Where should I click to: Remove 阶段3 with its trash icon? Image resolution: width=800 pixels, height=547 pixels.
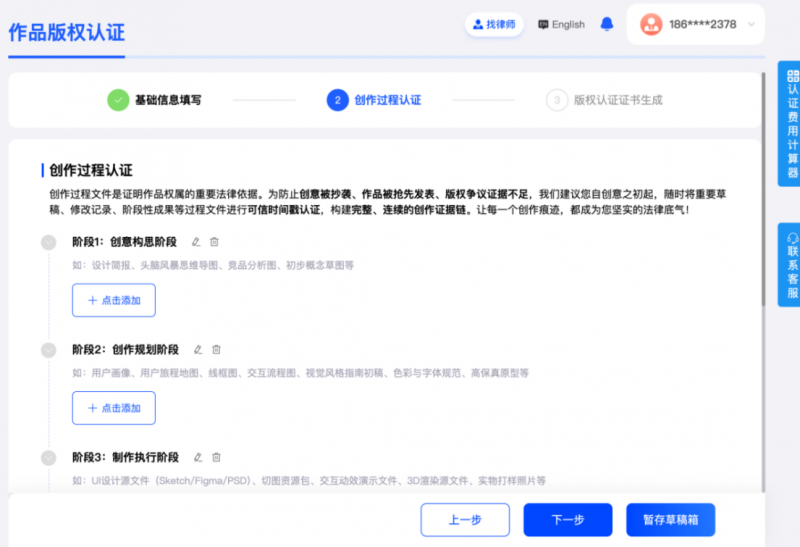coord(216,457)
